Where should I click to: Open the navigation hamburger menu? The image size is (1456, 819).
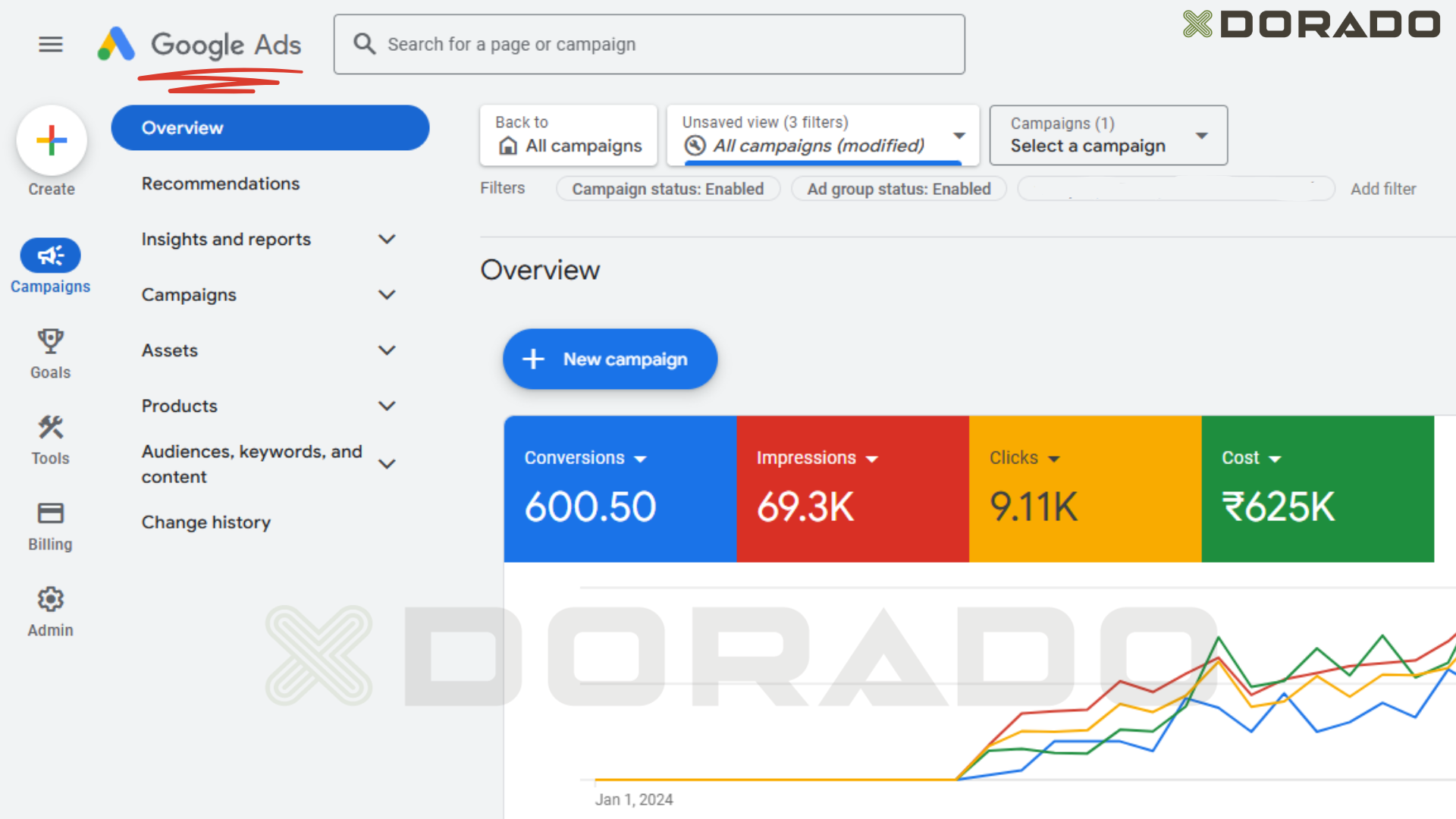click(x=50, y=44)
